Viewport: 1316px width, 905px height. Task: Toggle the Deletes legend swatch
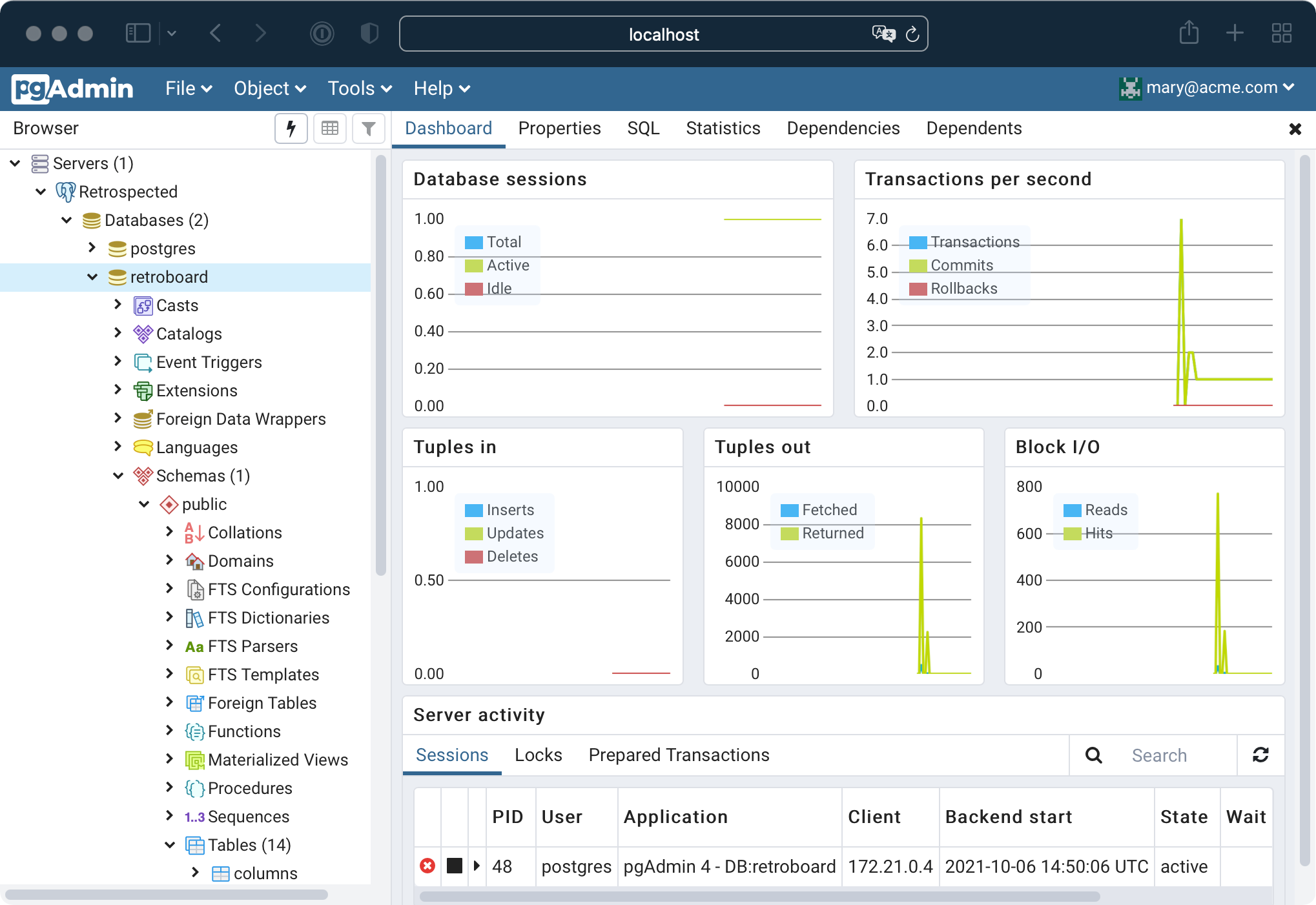[474, 557]
